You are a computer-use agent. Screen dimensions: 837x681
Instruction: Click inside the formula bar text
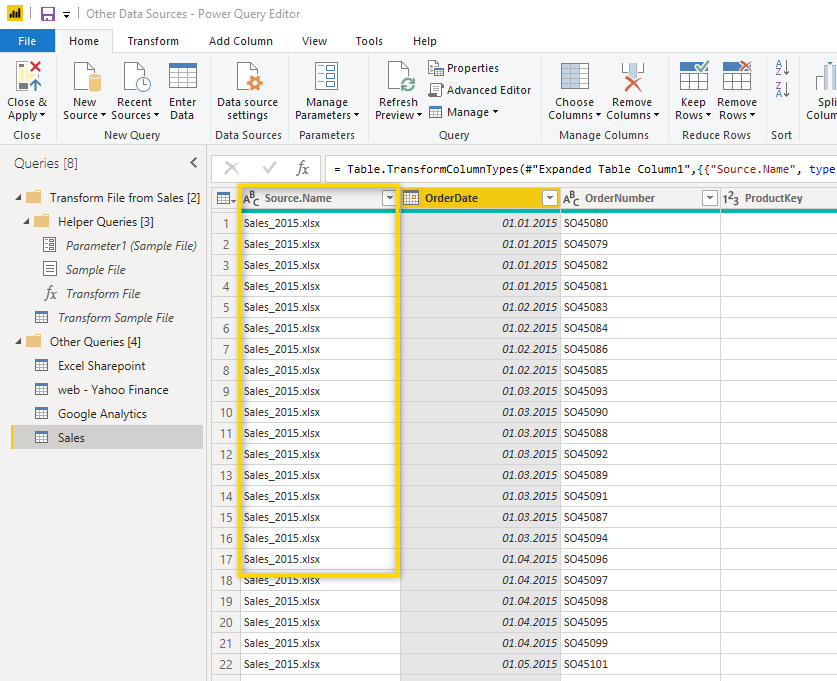point(581,169)
